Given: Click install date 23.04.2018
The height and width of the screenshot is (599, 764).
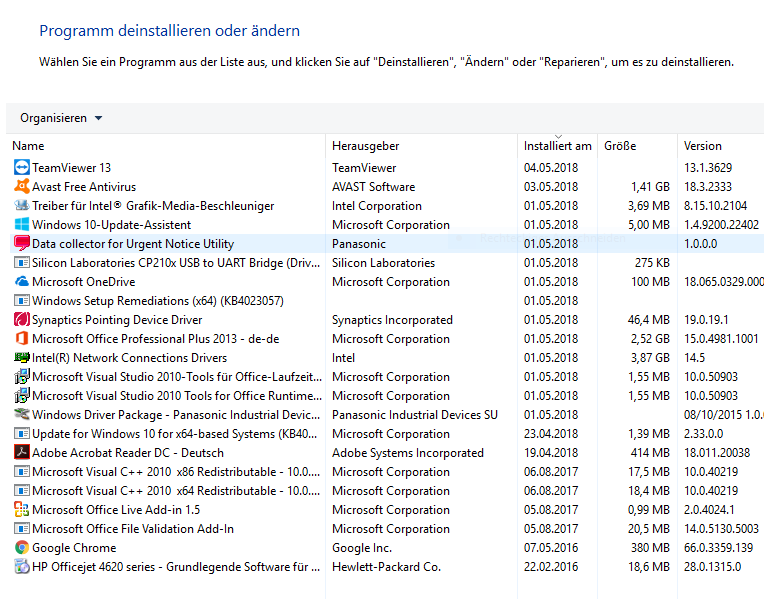Looking at the screenshot, I should [x=551, y=434].
